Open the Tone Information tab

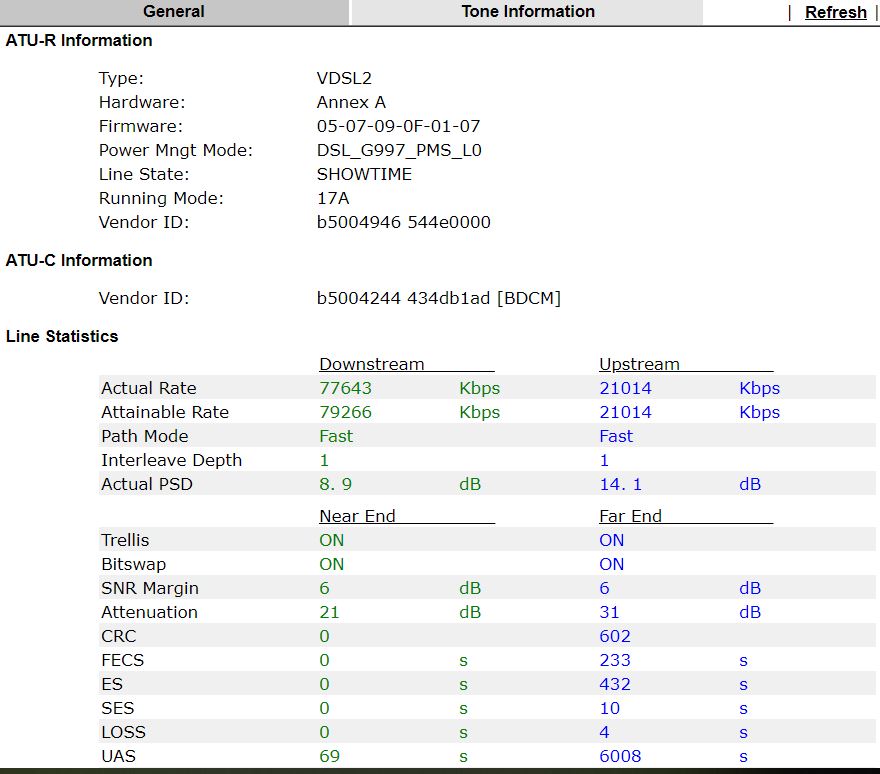[x=527, y=12]
